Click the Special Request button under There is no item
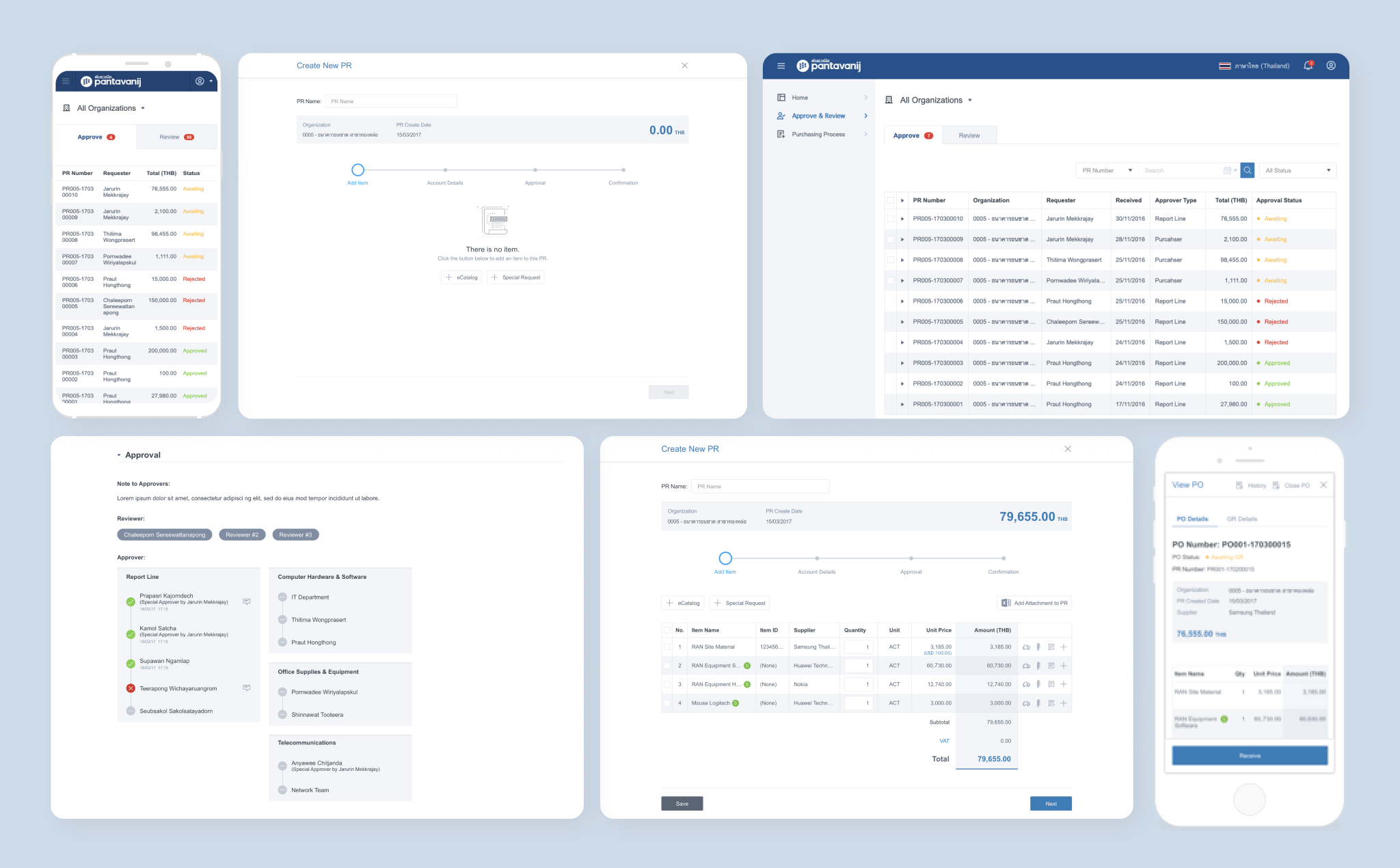 point(516,277)
